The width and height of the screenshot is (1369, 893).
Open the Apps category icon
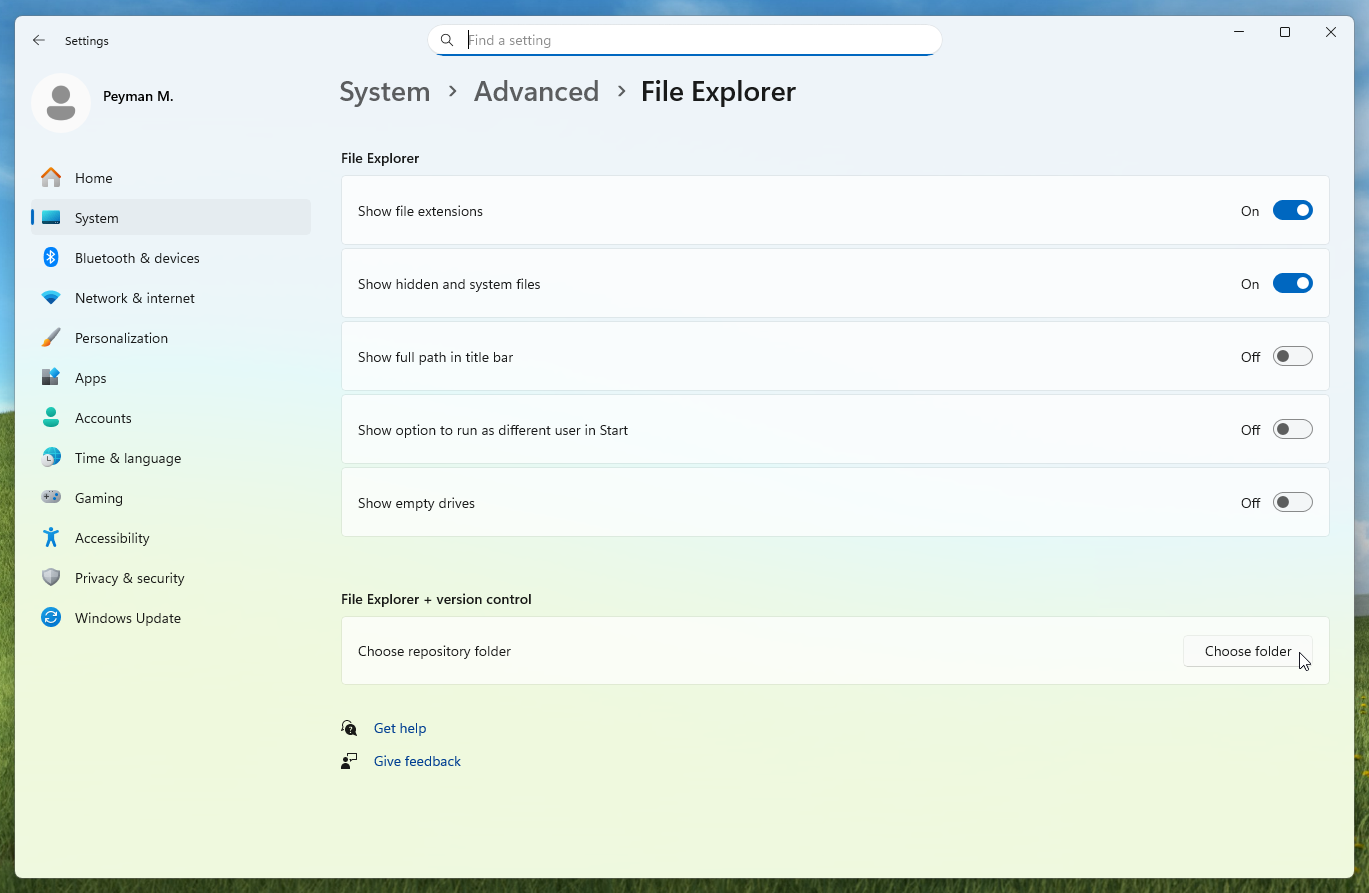click(x=51, y=378)
